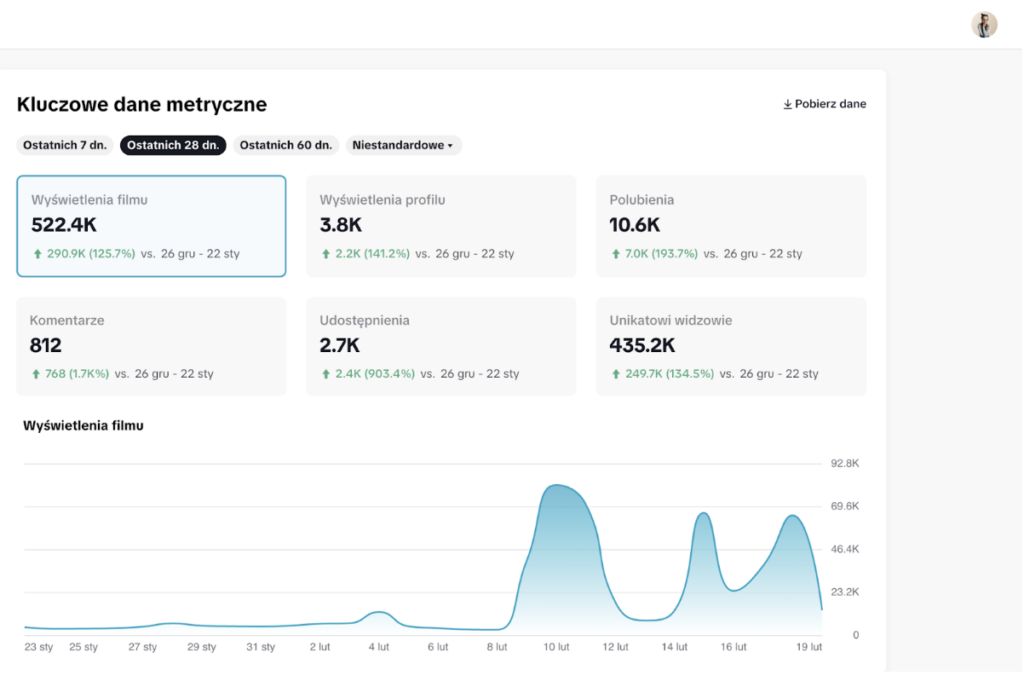
Task: Open the Unikatowi widzowie metric card
Action: click(x=731, y=346)
